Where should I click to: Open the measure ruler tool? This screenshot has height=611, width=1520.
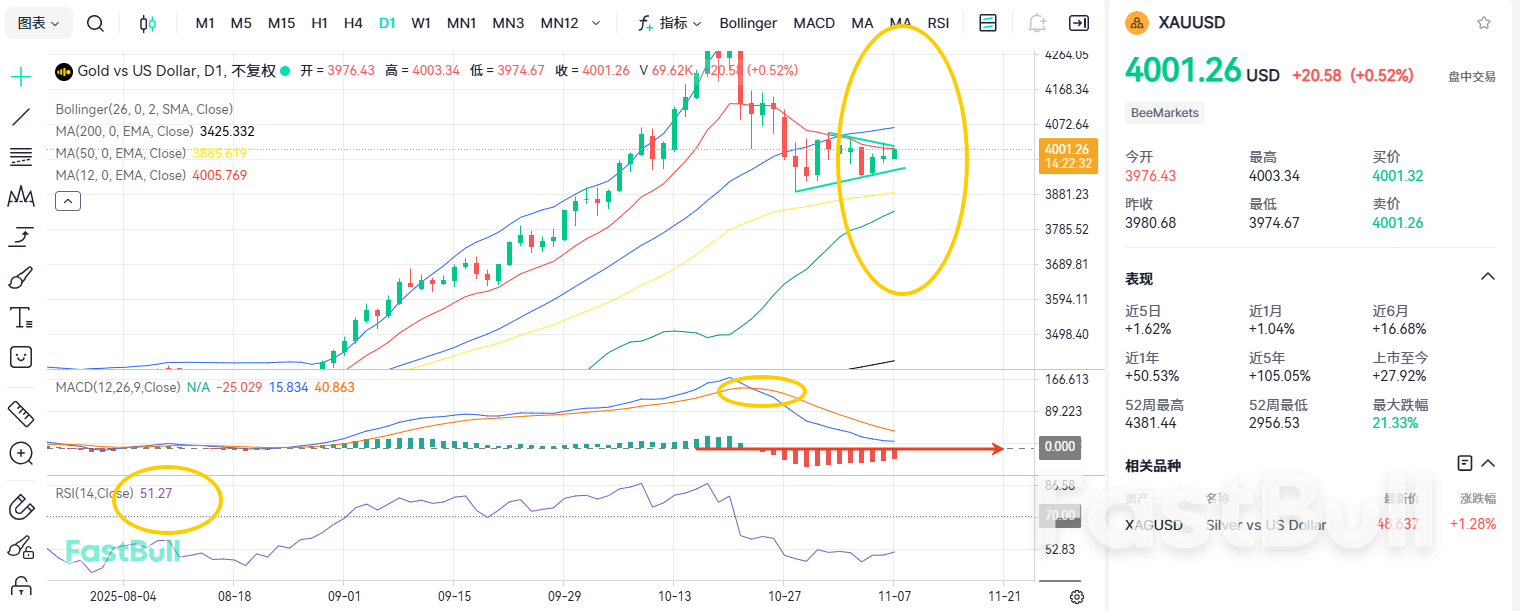pyautogui.click(x=20, y=413)
